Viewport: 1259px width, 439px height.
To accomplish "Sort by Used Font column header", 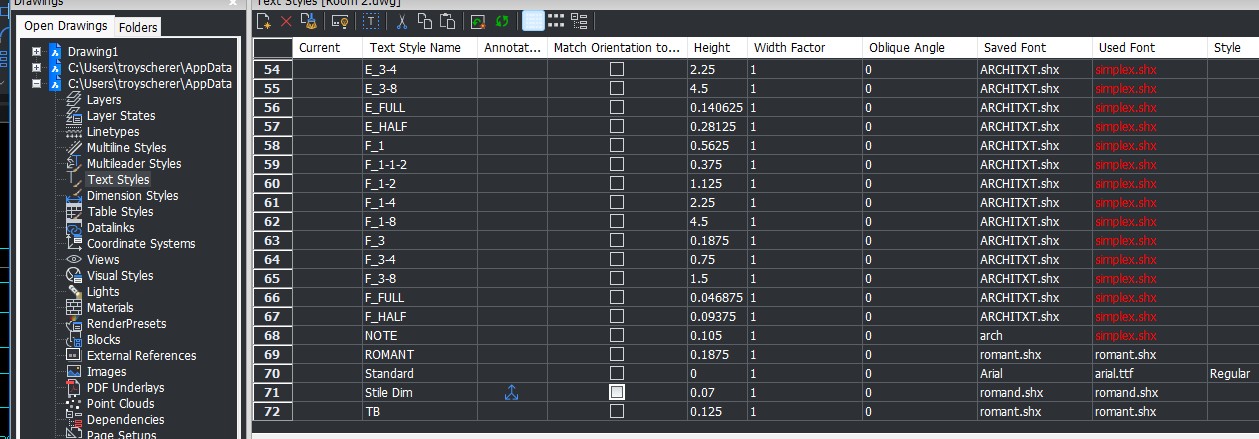I will (x=1150, y=47).
